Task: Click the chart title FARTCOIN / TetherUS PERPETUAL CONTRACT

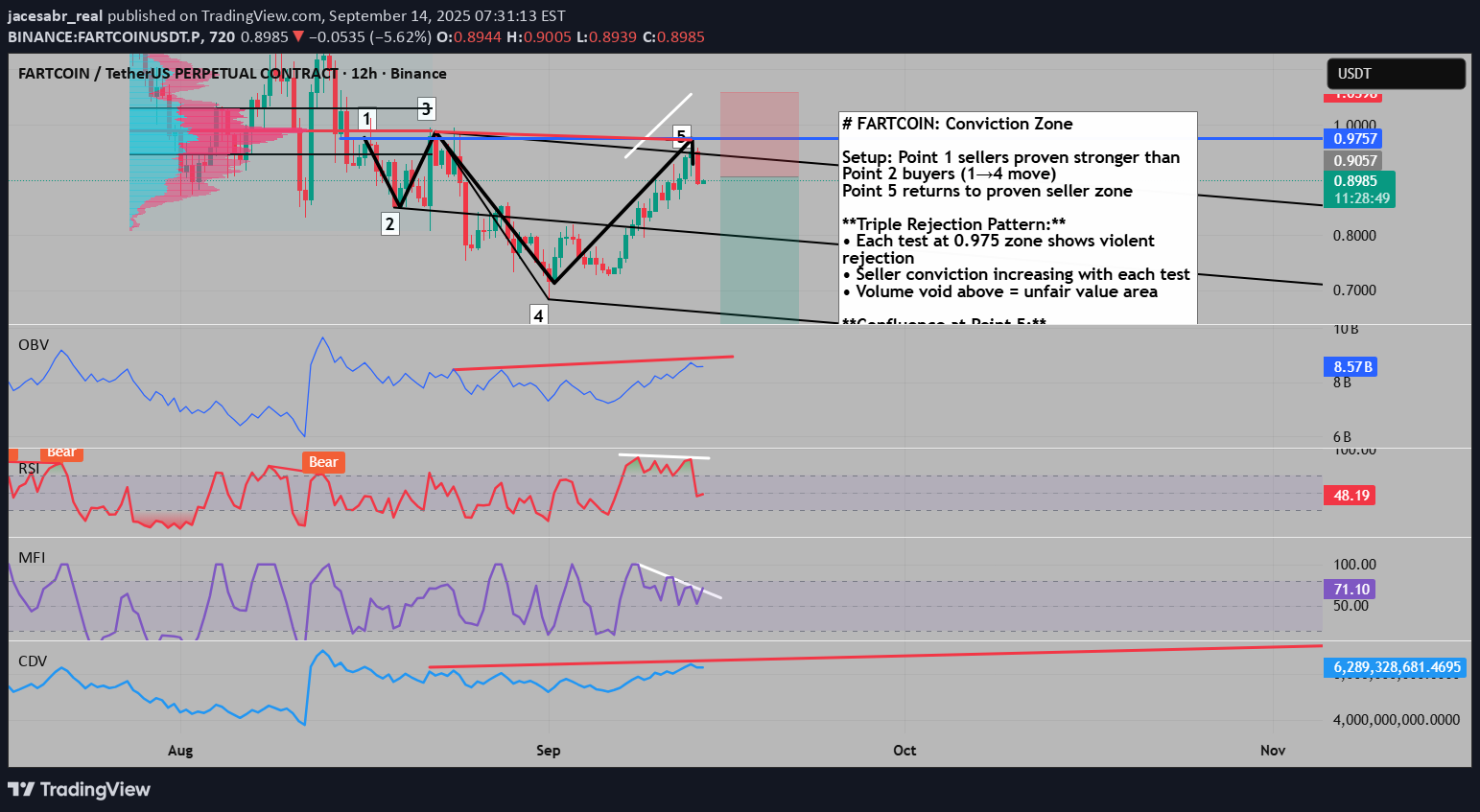Action: coord(178,74)
